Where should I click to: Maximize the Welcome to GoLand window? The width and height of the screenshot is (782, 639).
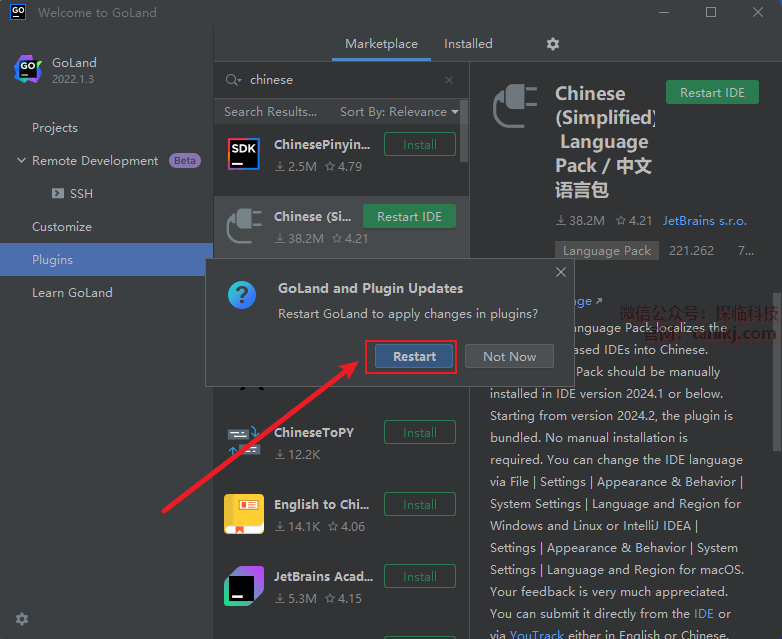(711, 12)
